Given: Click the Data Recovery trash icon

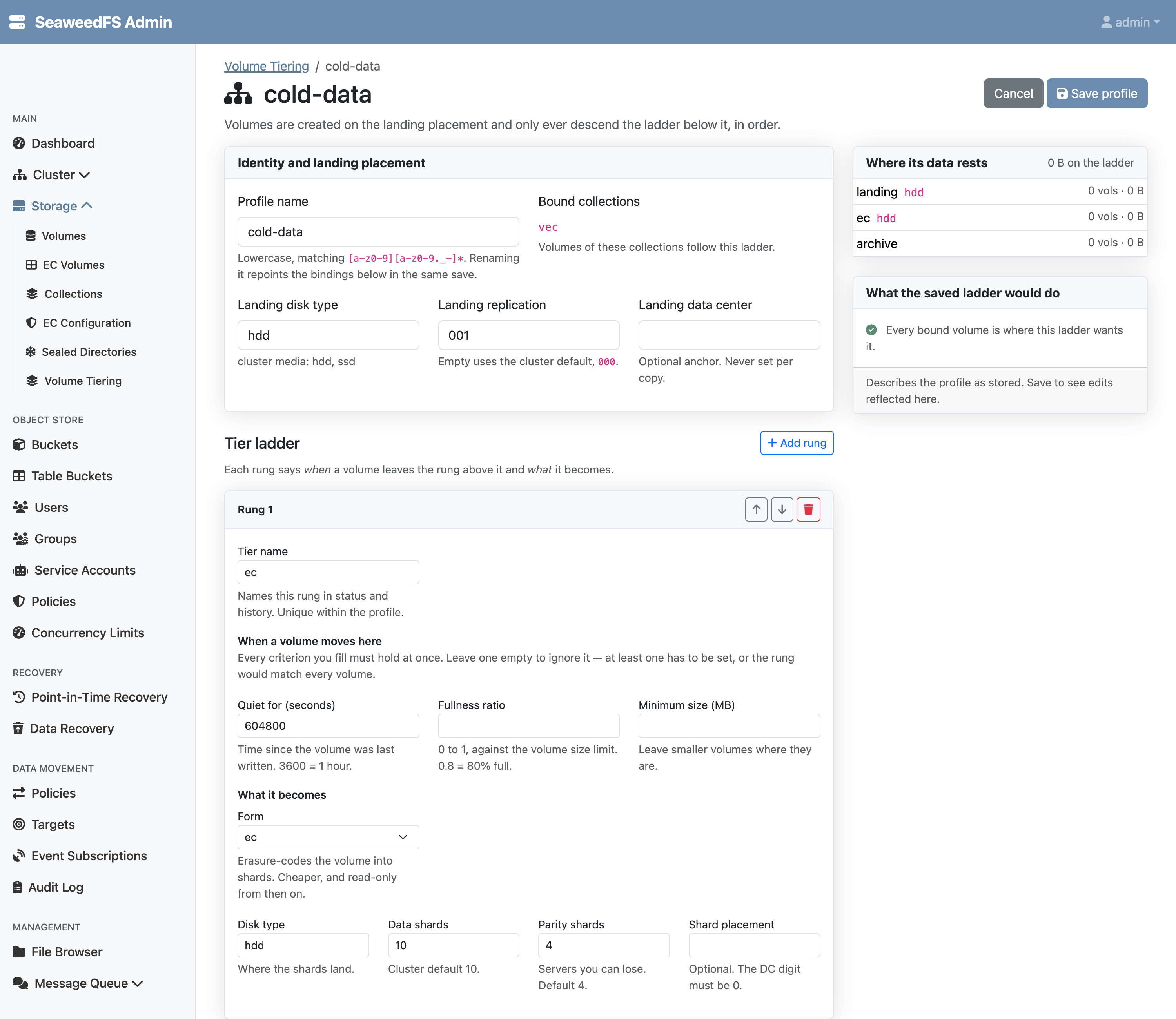Looking at the screenshot, I should [18, 729].
